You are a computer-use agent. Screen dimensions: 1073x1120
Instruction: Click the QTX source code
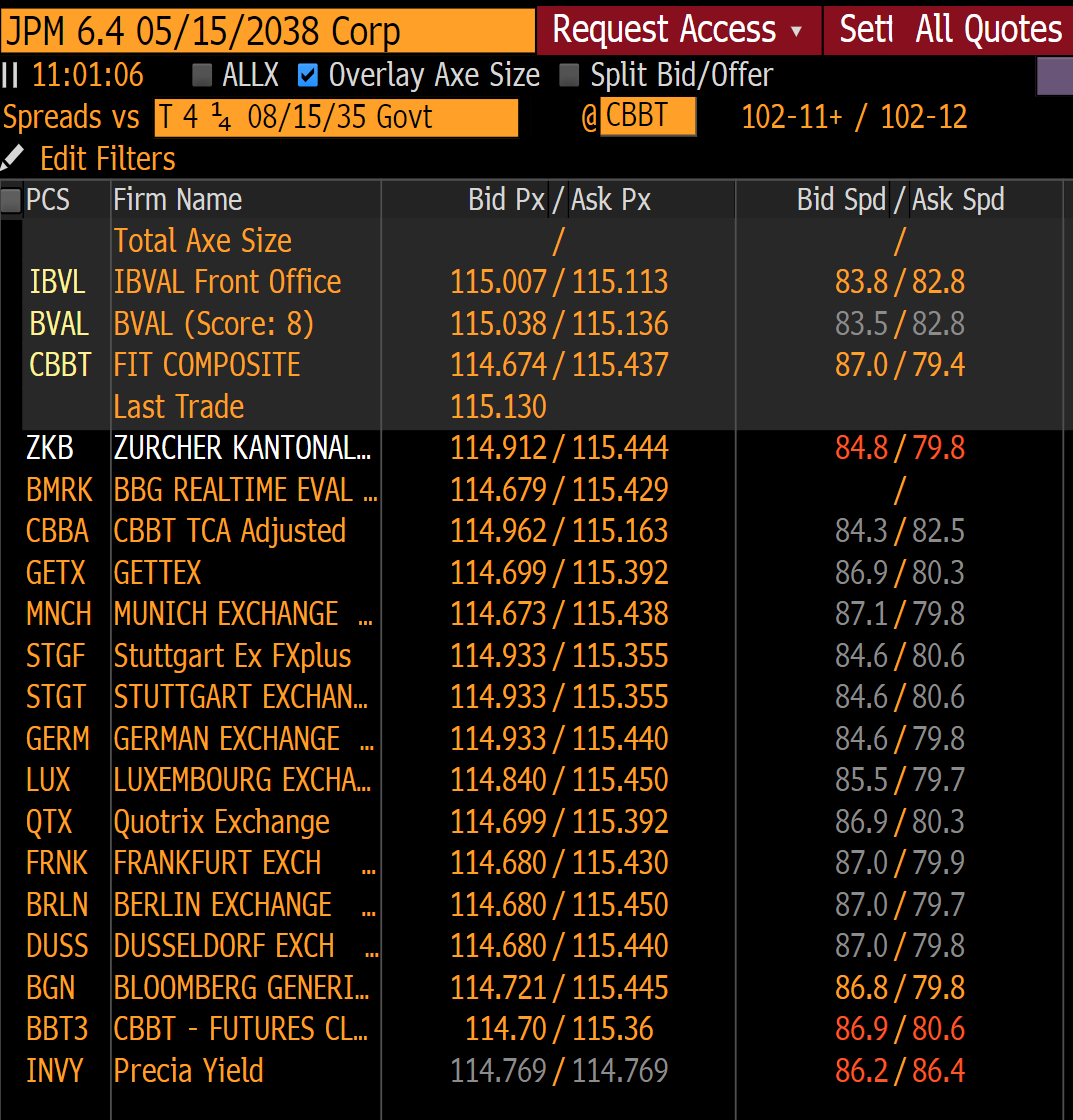point(49,821)
